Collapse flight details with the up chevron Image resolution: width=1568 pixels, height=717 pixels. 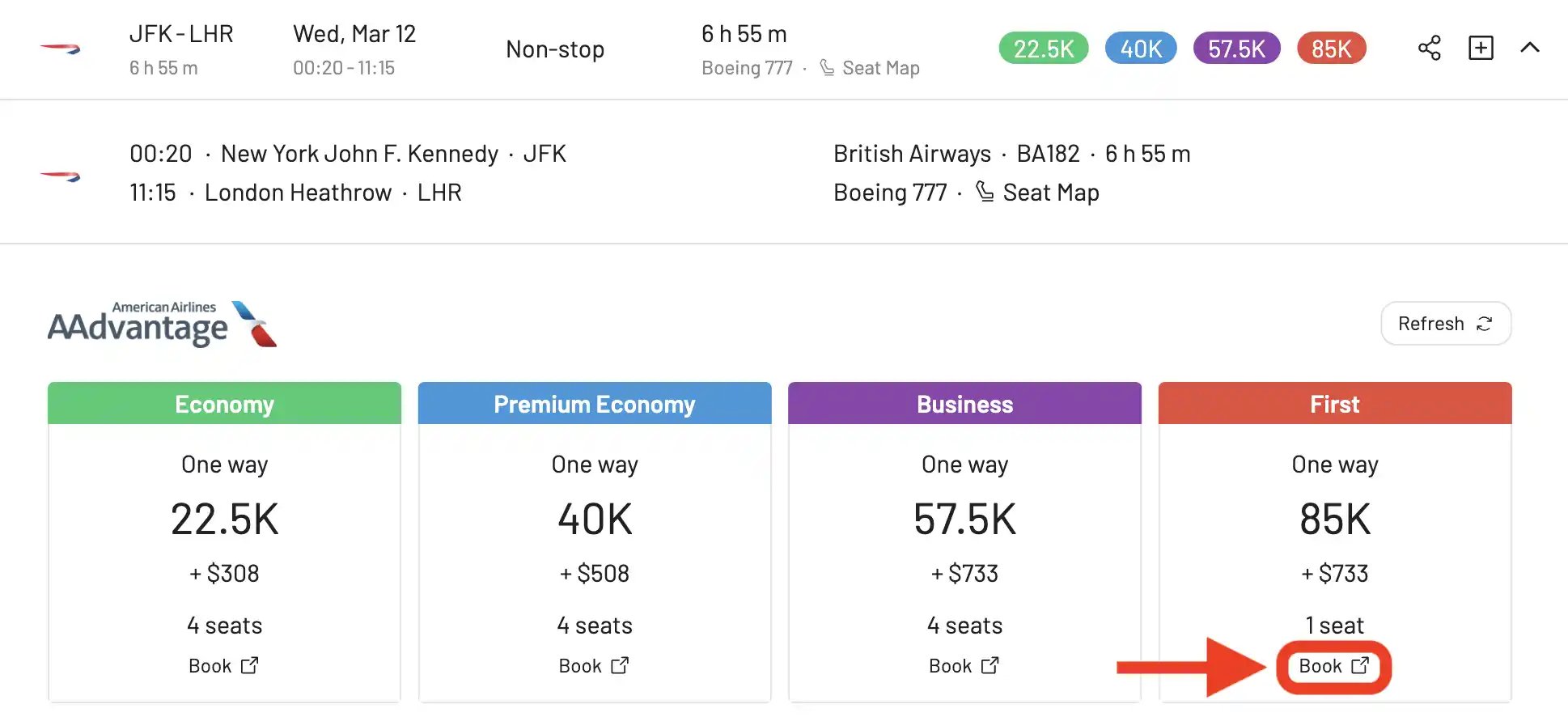[1530, 48]
